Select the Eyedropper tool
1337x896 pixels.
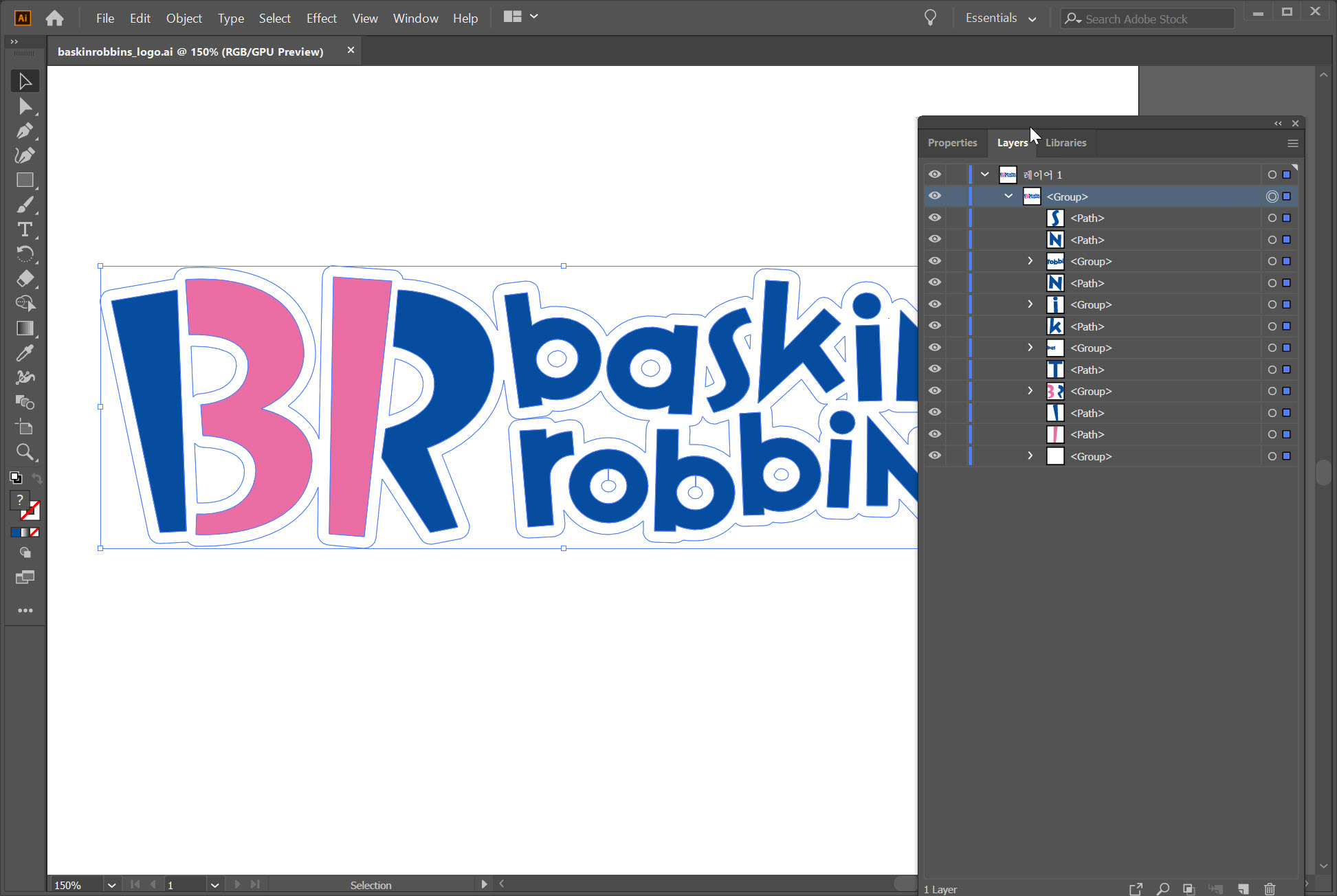[25, 353]
